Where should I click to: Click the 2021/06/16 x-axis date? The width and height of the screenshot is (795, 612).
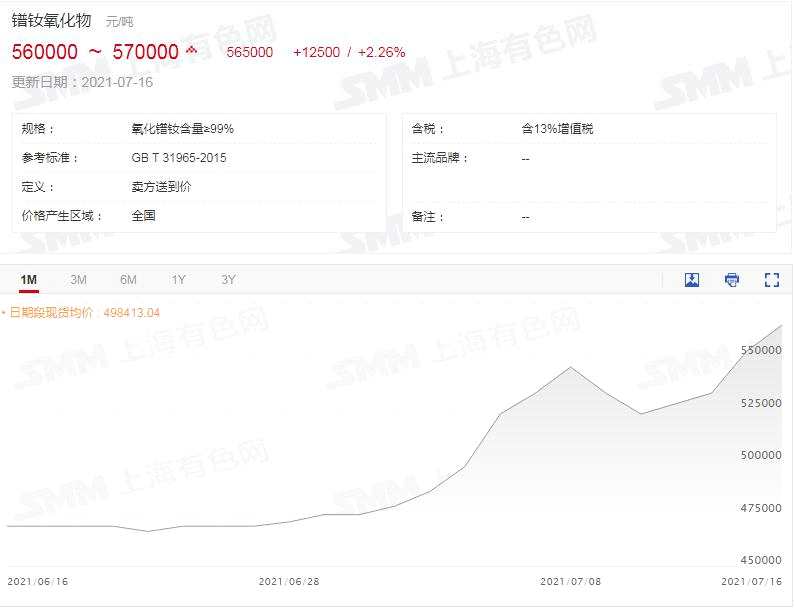[x=38, y=582]
